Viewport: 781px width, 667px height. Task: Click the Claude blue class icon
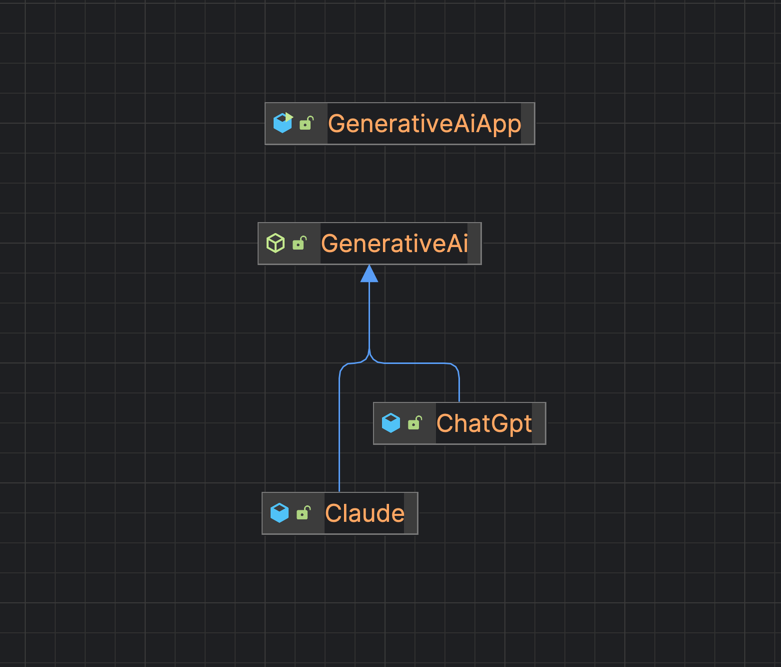[x=280, y=513]
